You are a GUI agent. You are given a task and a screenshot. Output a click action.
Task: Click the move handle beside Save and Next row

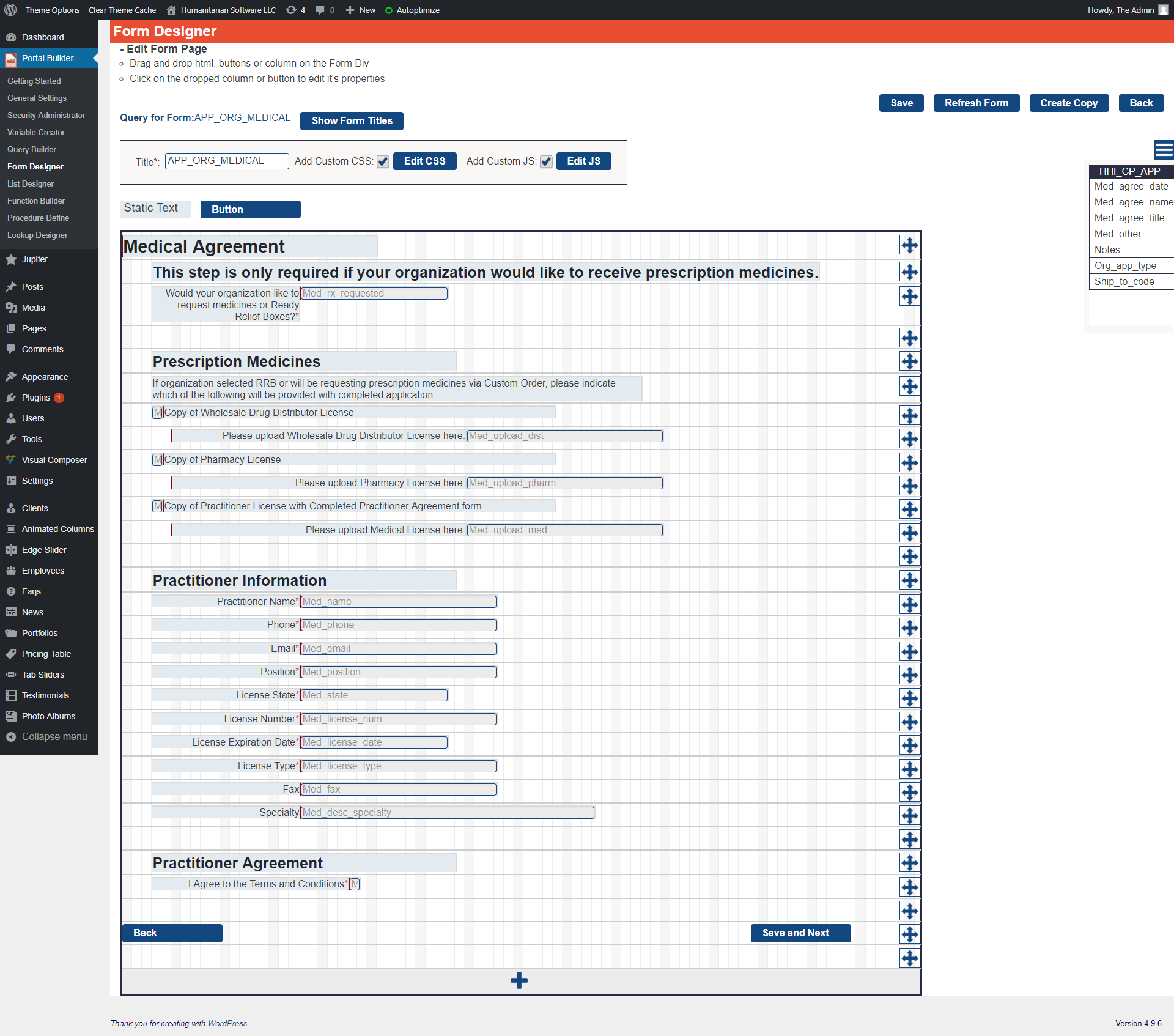(x=909, y=934)
